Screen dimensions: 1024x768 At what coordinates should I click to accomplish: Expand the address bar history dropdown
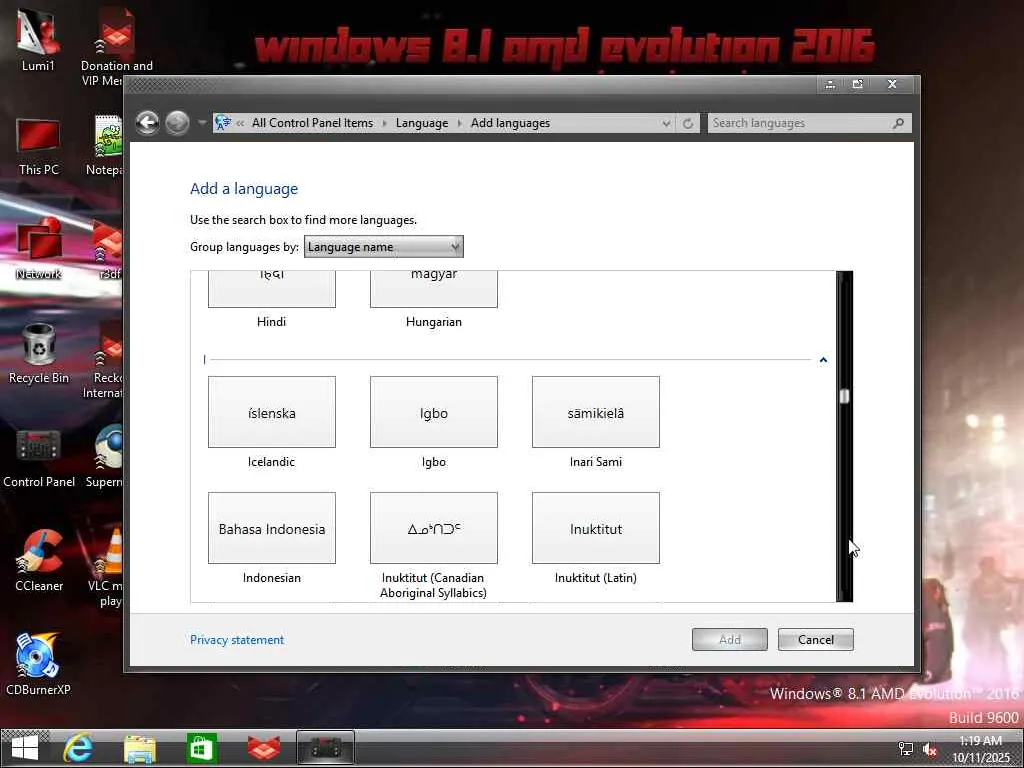click(x=665, y=123)
